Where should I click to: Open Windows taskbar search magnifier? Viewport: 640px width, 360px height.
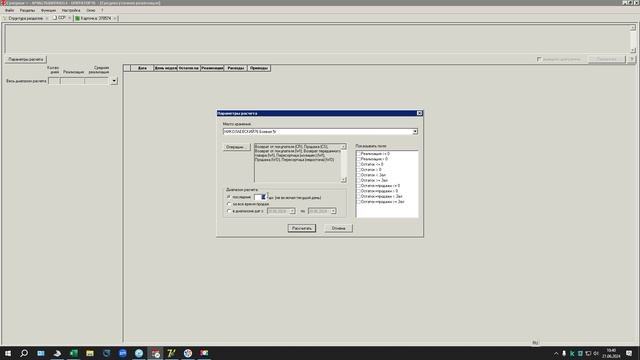pos(24,353)
